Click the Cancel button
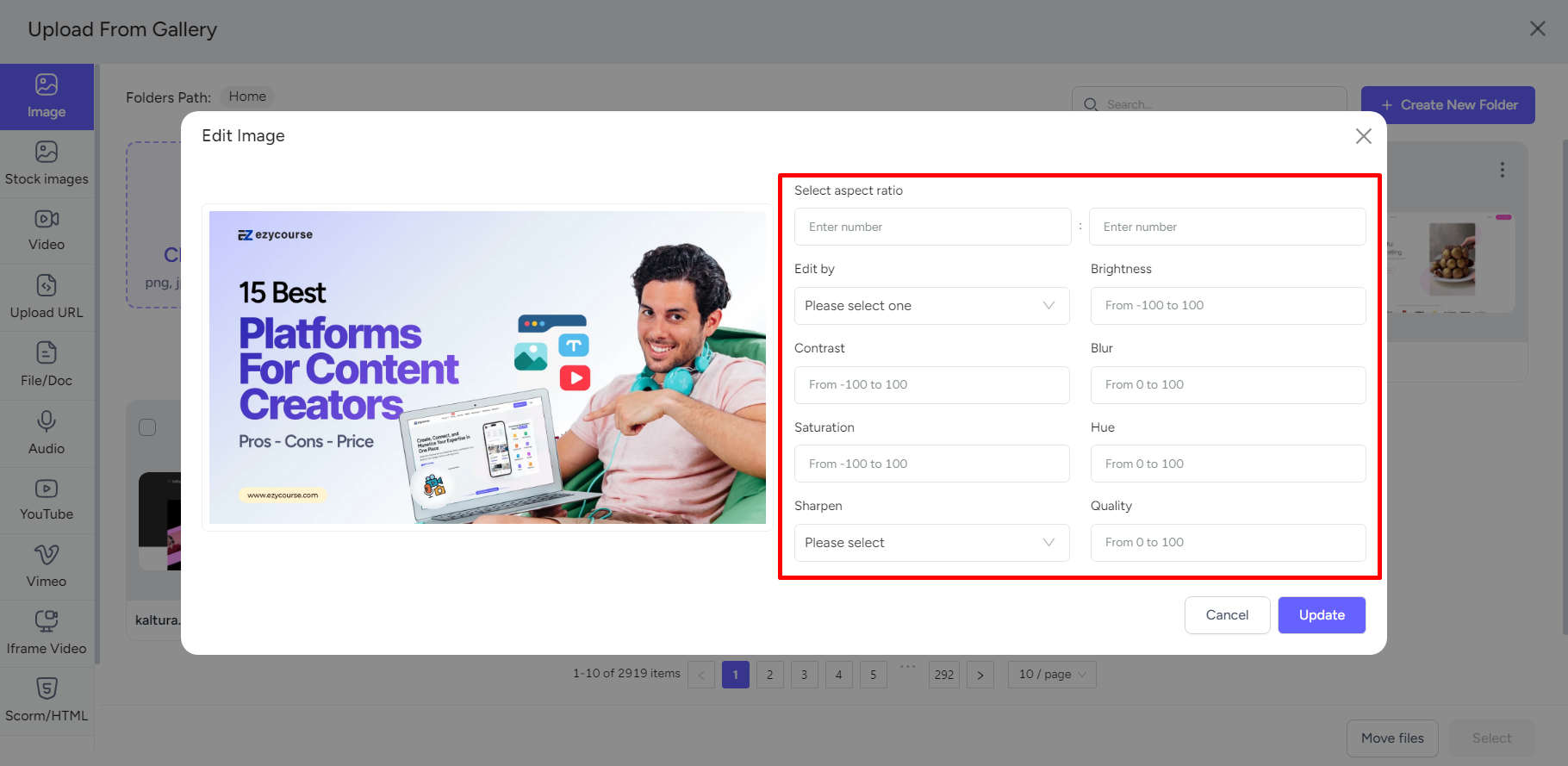The height and width of the screenshot is (766, 1568). coord(1227,615)
